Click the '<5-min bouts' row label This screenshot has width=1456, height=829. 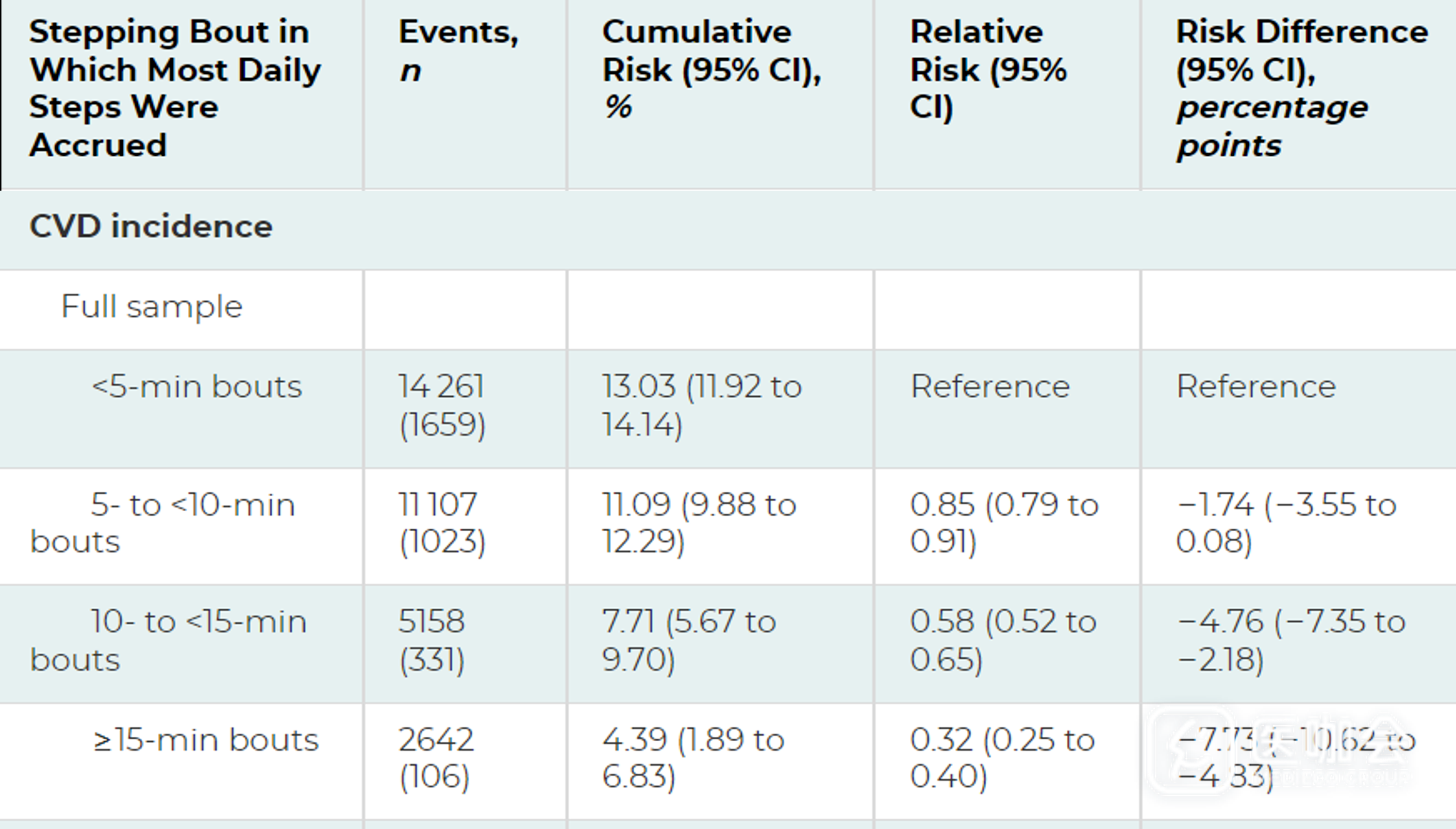pyautogui.click(x=197, y=387)
